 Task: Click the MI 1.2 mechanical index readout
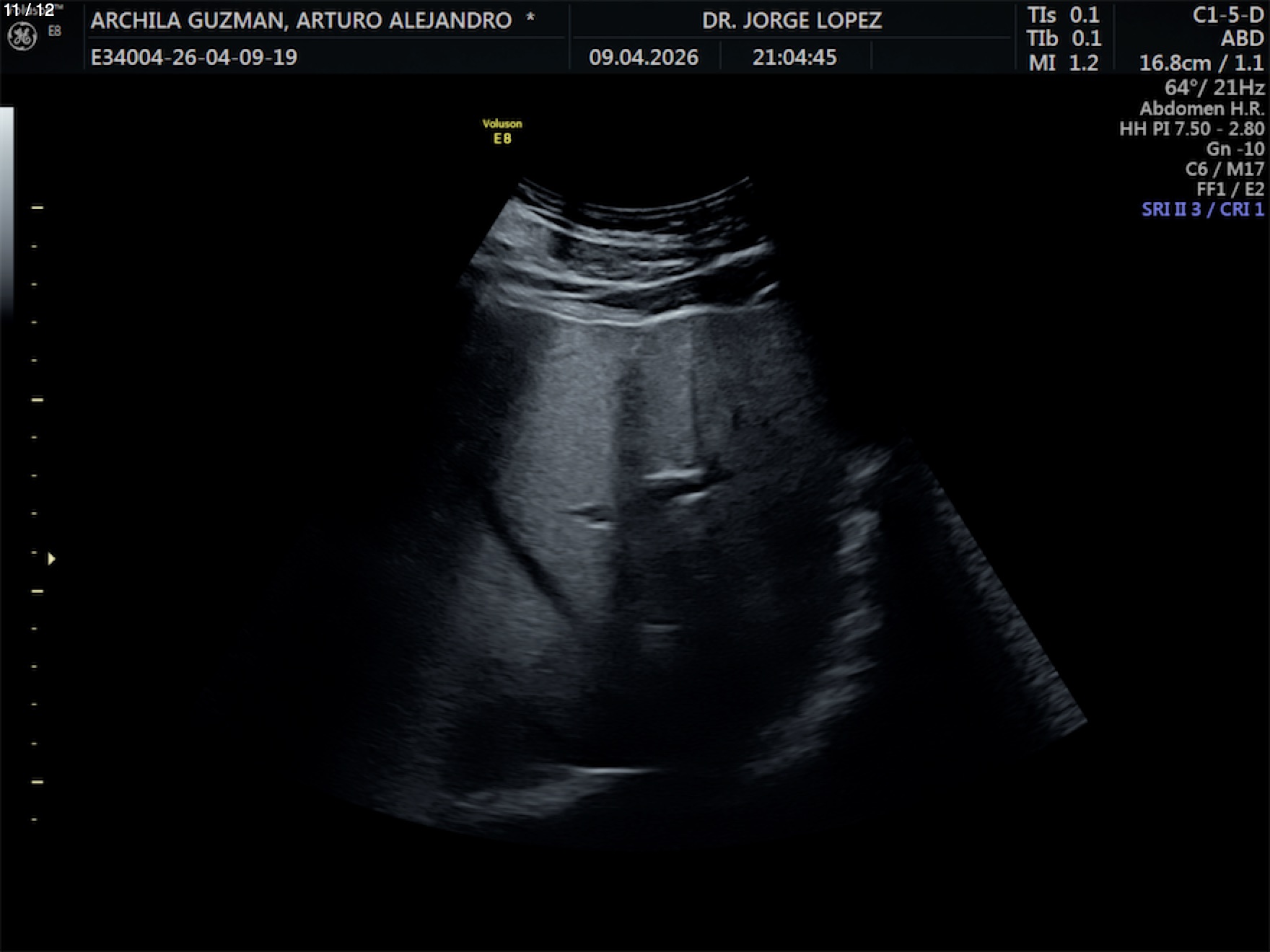[1064, 63]
